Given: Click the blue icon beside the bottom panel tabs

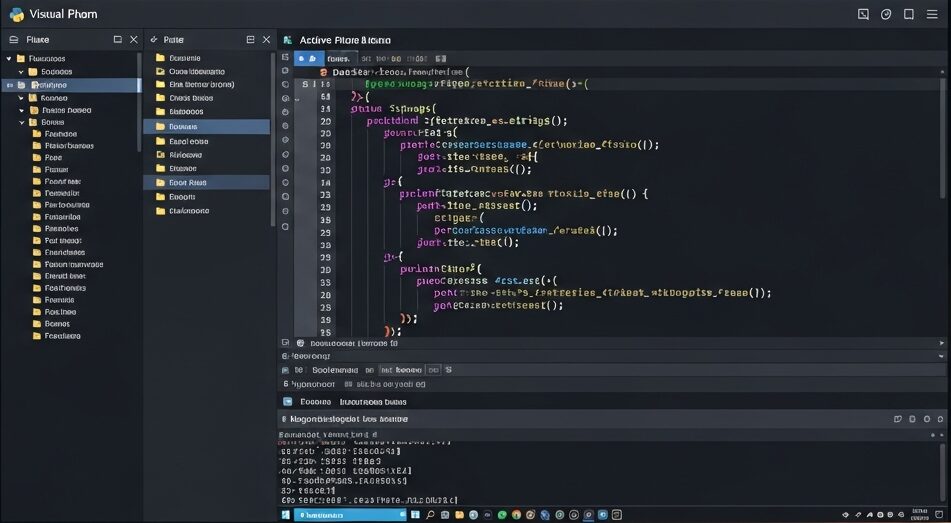Looking at the screenshot, I should click(288, 401).
